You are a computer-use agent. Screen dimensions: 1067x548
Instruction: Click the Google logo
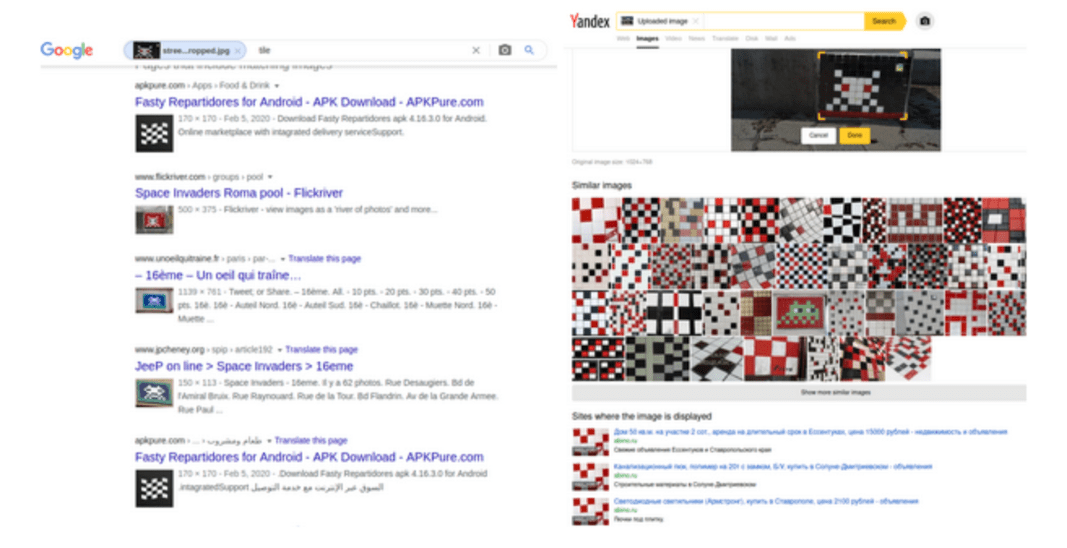67,50
